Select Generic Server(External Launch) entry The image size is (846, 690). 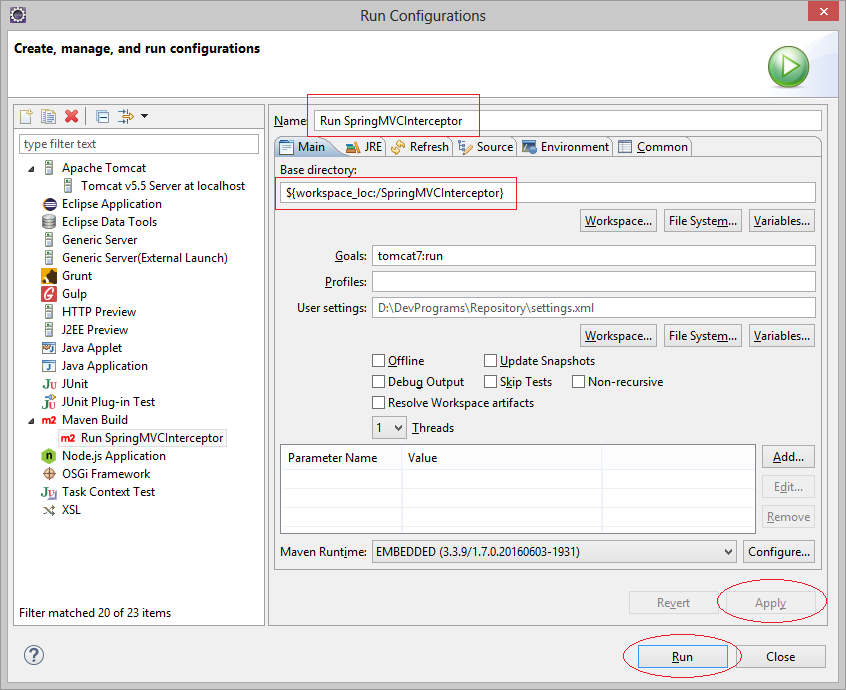(145, 258)
